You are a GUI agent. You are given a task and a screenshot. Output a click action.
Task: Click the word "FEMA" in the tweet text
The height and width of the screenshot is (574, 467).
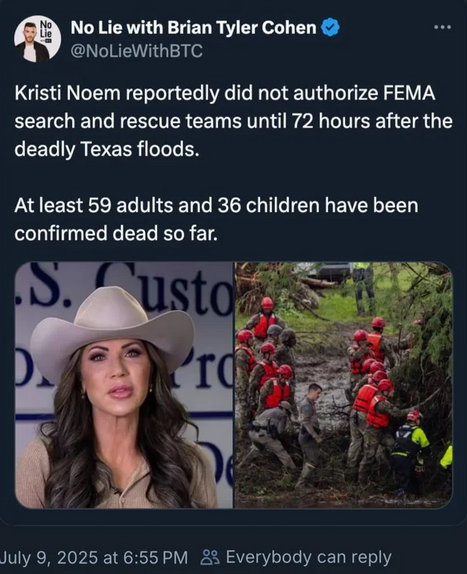coord(409,93)
